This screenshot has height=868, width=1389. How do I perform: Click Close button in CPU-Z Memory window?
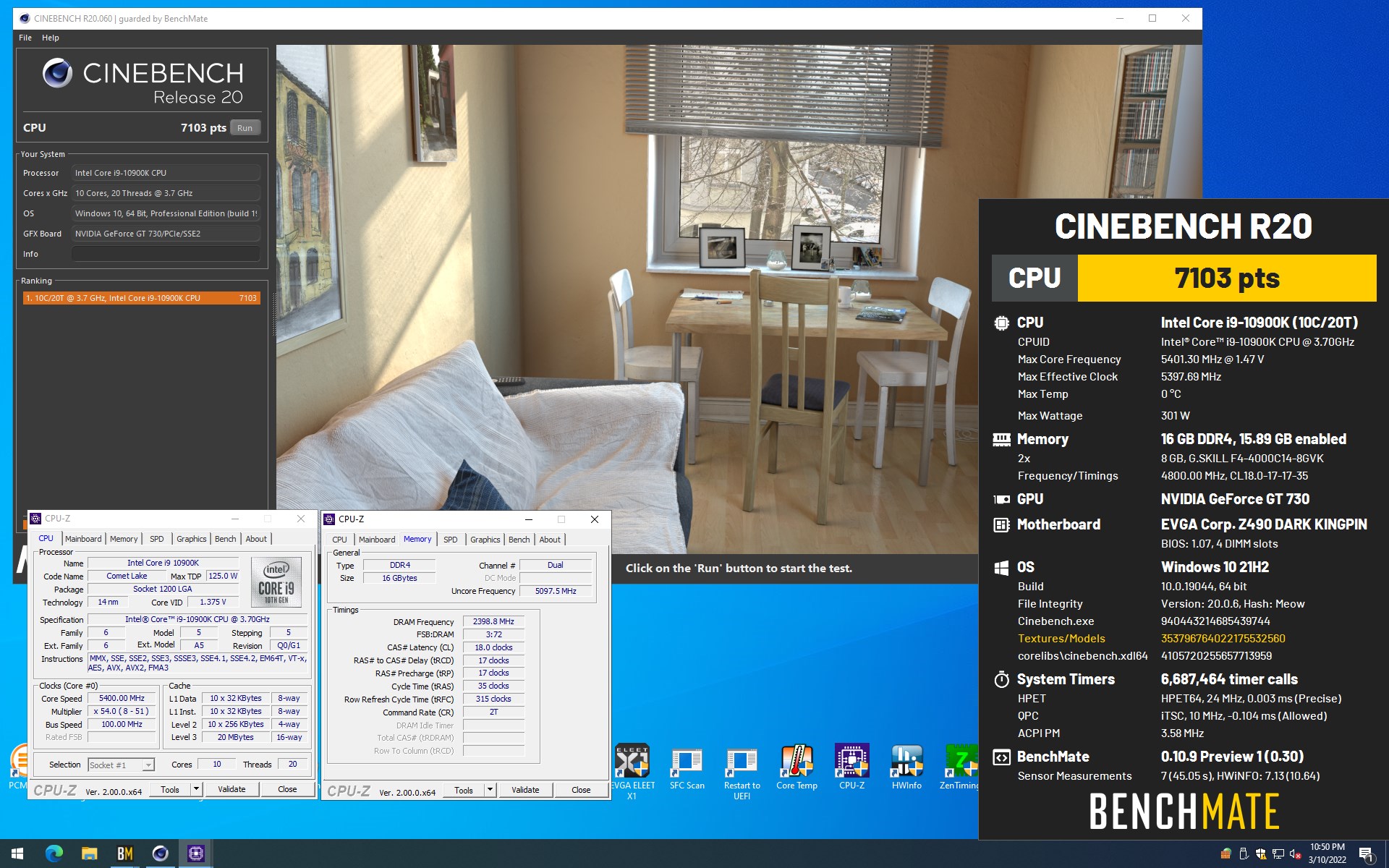pyautogui.click(x=581, y=790)
